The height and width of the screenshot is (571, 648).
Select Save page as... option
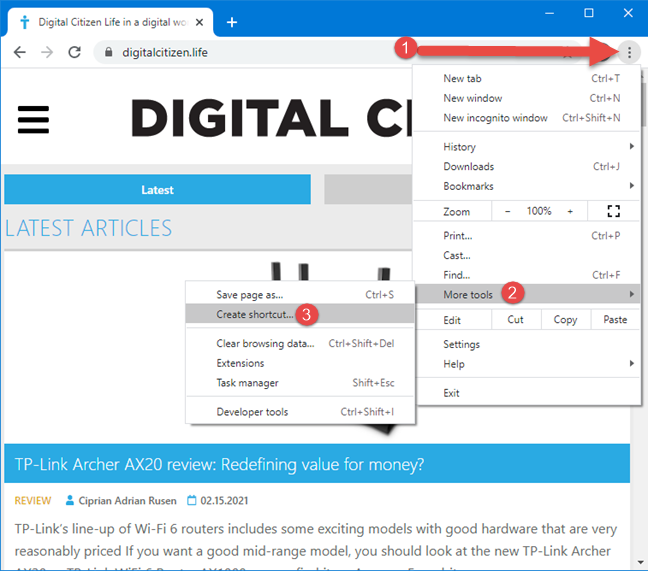300,295
